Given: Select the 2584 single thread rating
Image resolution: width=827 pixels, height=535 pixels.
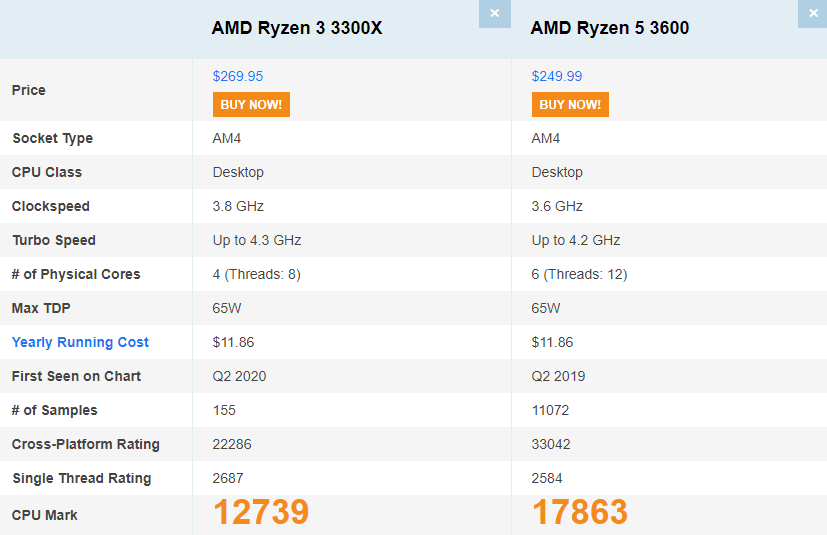Looking at the screenshot, I should point(547,478).
